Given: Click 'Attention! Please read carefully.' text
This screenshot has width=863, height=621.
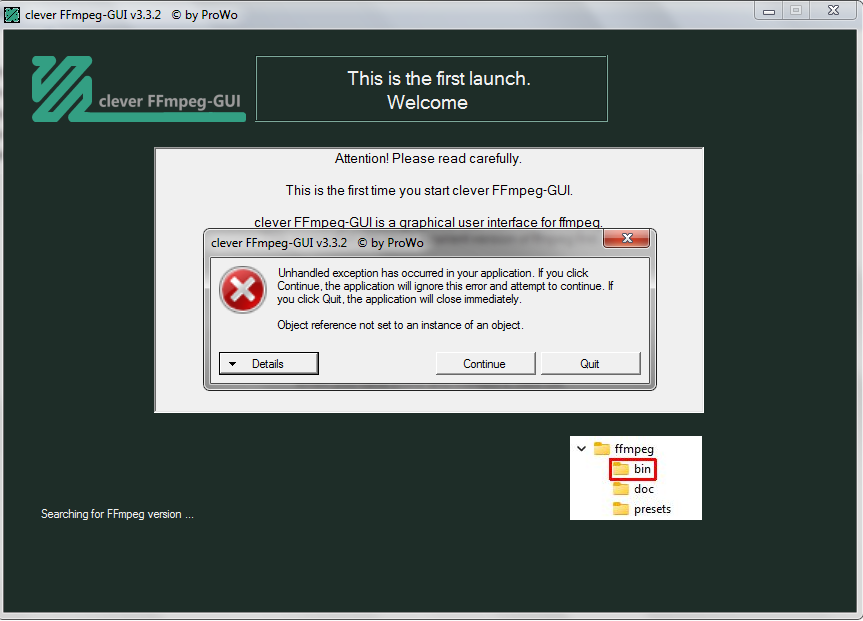Looking at the screenshot, I should coord(428,159).
